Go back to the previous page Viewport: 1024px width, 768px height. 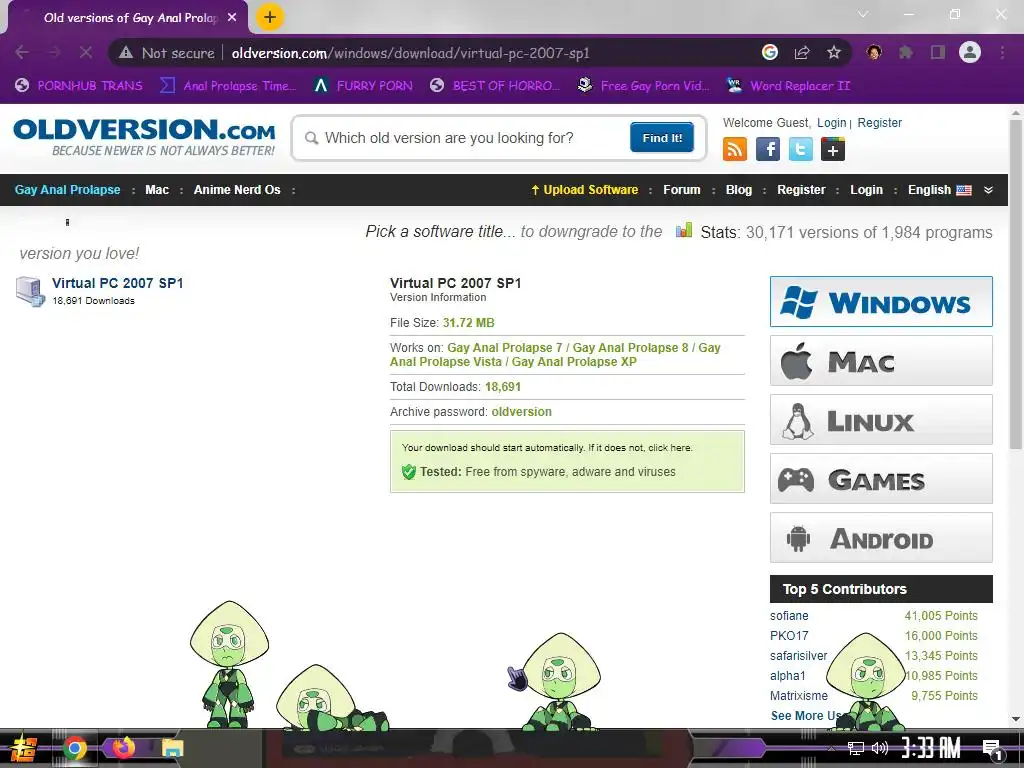click(22, 52)
